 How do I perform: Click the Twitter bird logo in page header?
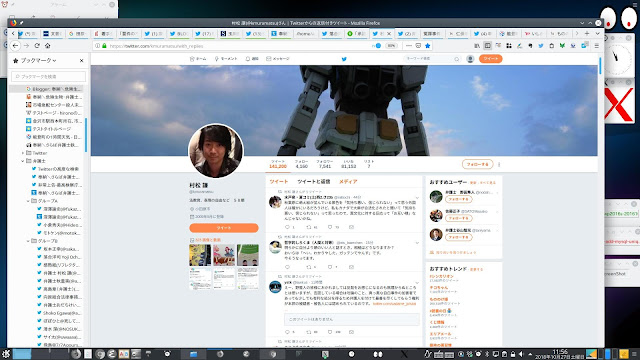pos(344,59)
